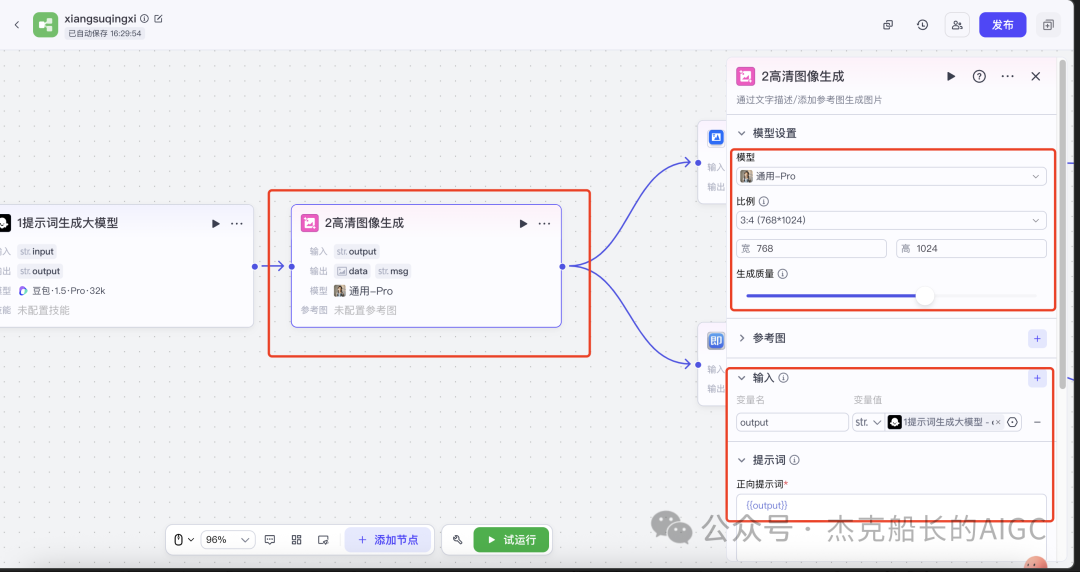Run node from side panel play icon
Screen dimensions: 1080x572
[951, 76]
